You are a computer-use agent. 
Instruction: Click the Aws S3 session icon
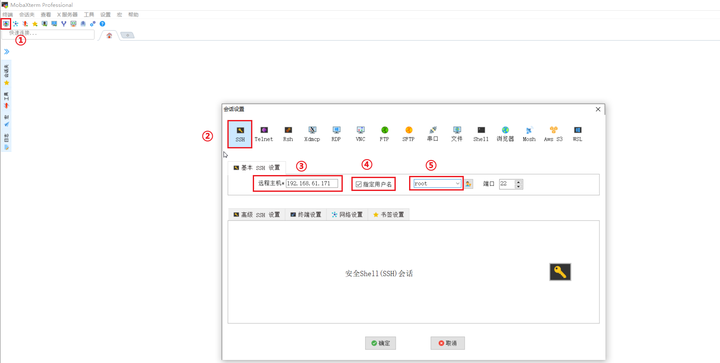click(553, 134)
